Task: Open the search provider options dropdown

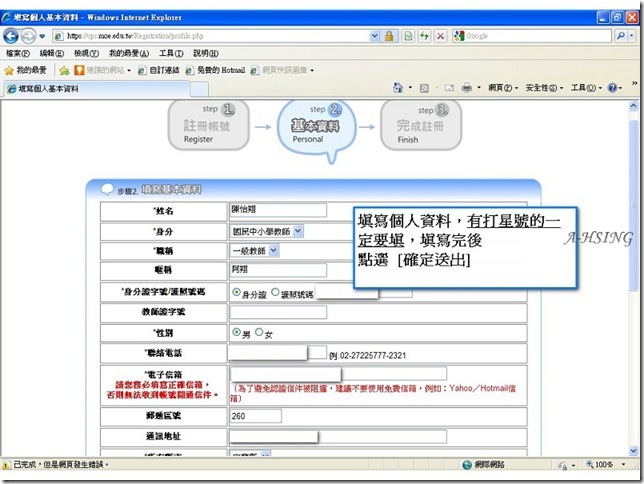Action: coord(632,36)
